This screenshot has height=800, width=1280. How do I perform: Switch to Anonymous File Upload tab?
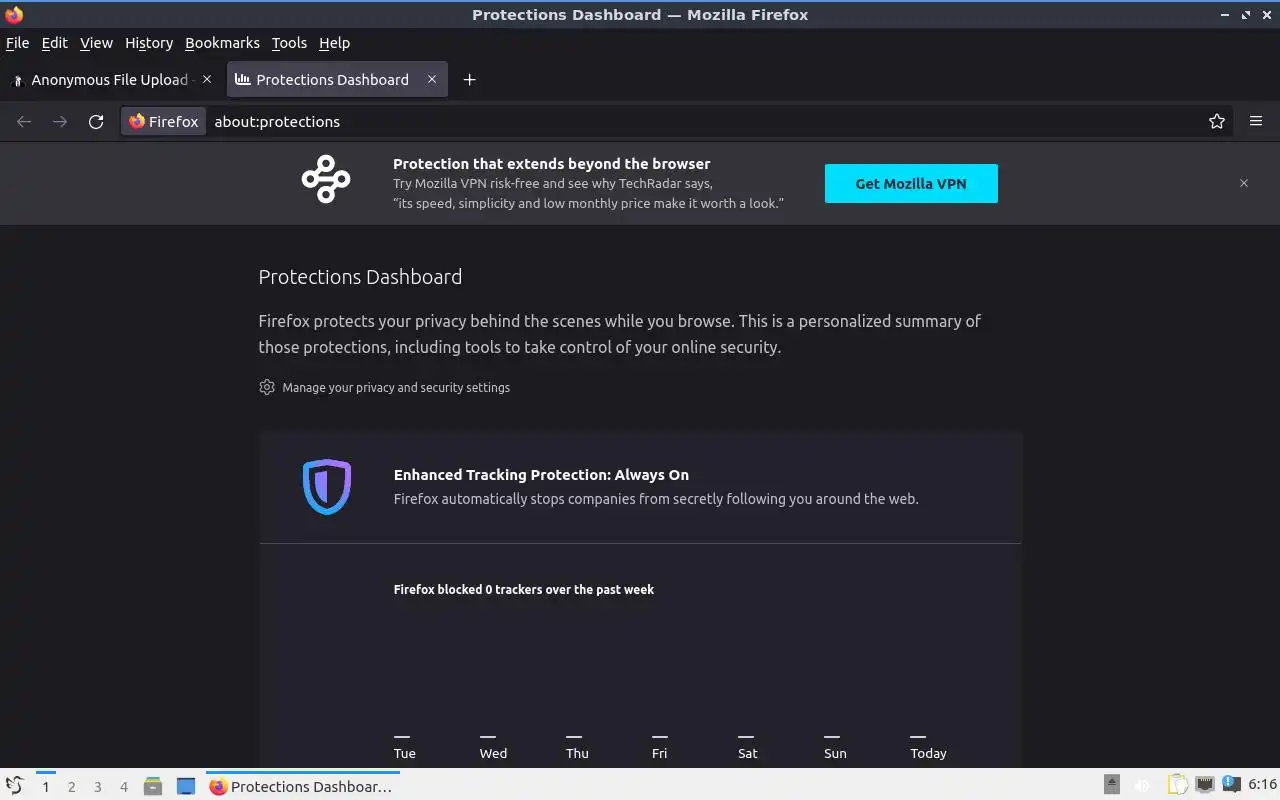[110, 80]
